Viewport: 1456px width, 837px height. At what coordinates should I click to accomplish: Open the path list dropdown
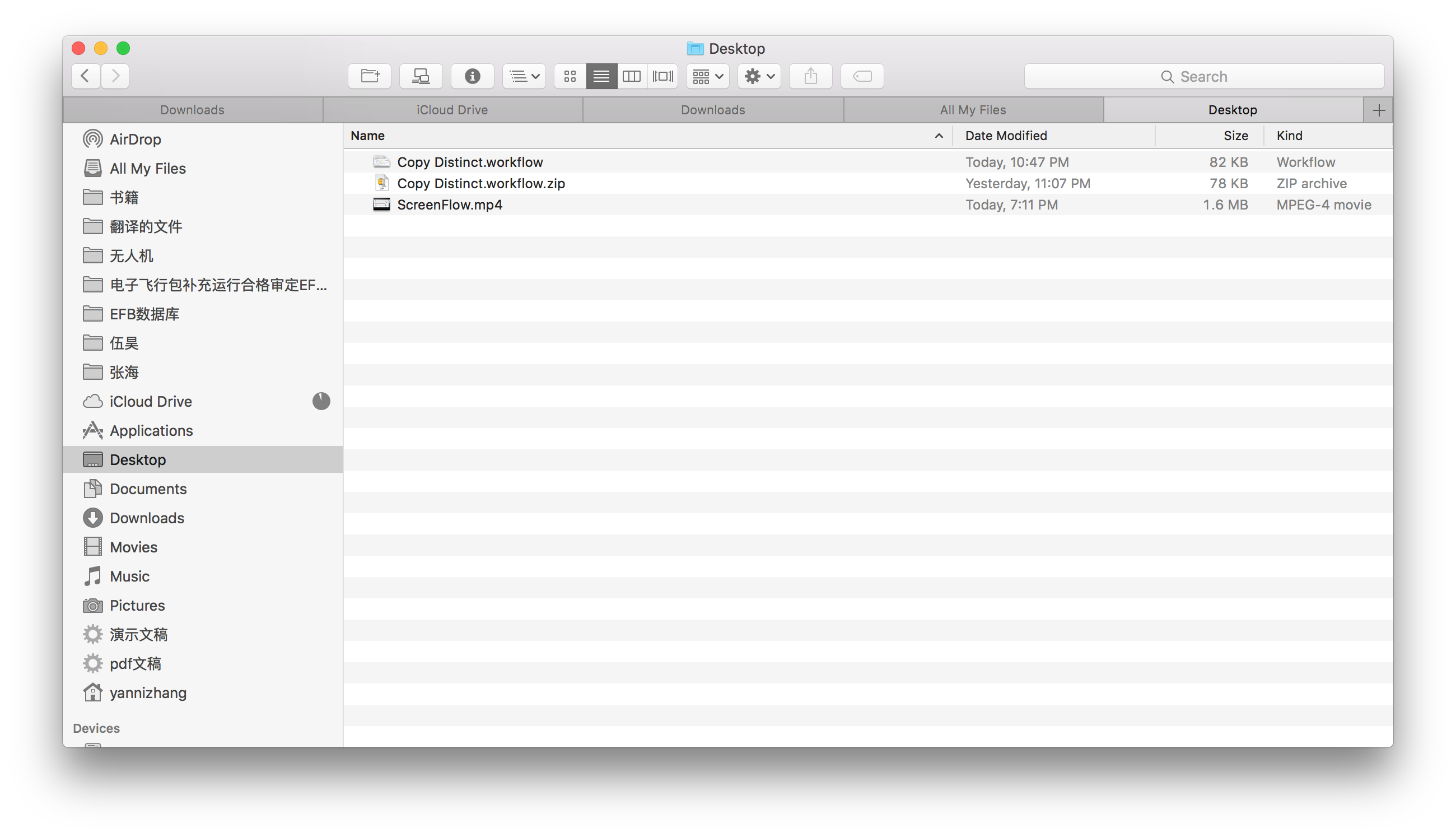(x=524, y=76)
